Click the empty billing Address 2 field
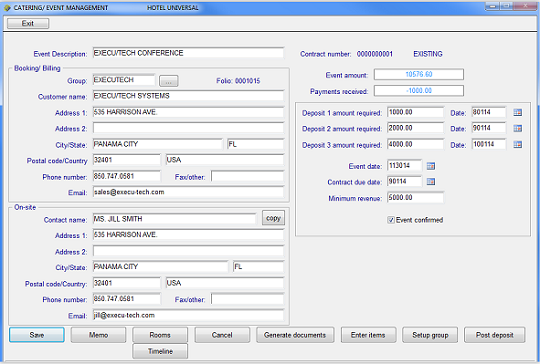The width and height of the screenshot is (540, 364). pos(188,128)
